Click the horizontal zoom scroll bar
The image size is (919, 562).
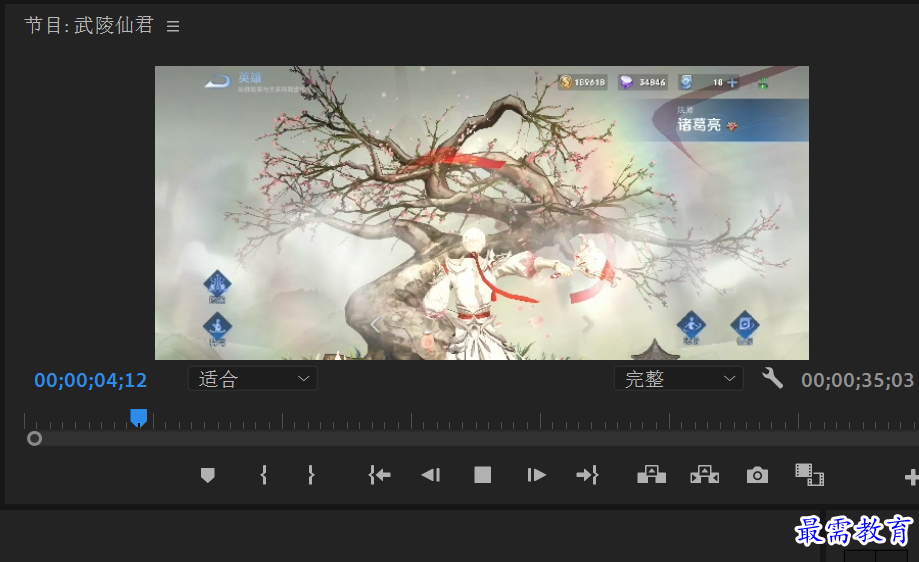tap(473, 438)
